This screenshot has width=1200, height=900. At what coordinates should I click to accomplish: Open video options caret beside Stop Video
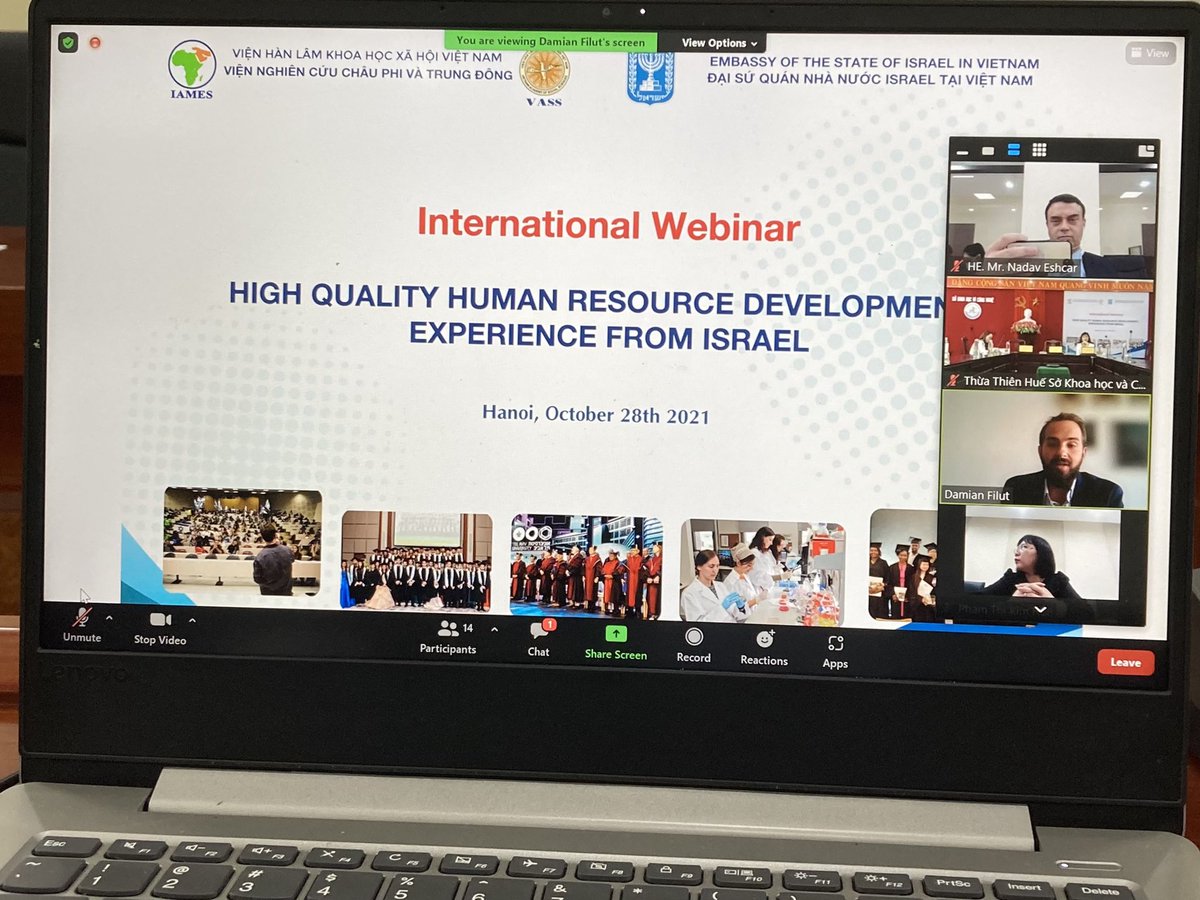pyautogui.click(x=192, y=620)
